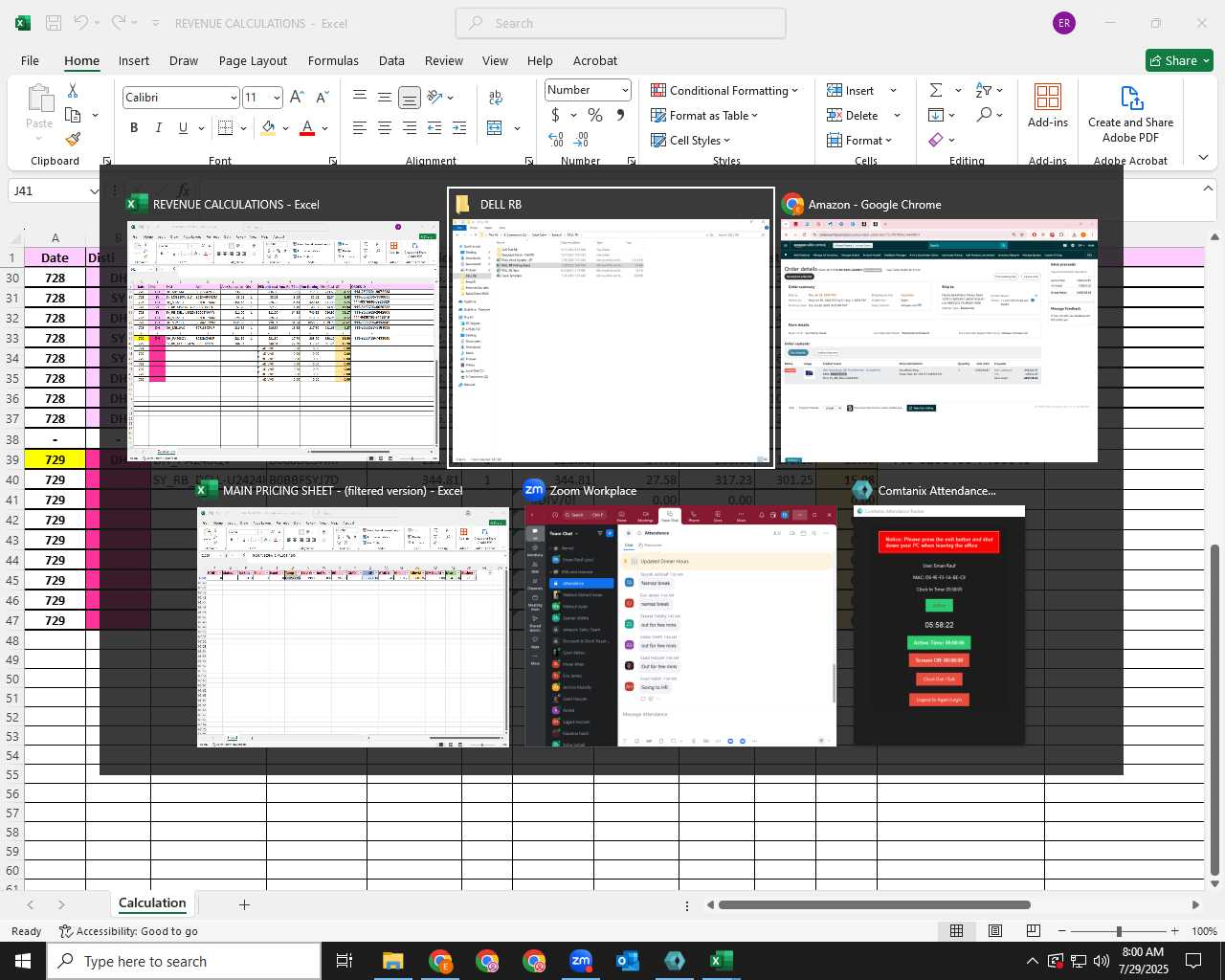Click the Cut scissors icon
Image resolution: width=1225 pixels, height=980 pixels.
(73, 90)
